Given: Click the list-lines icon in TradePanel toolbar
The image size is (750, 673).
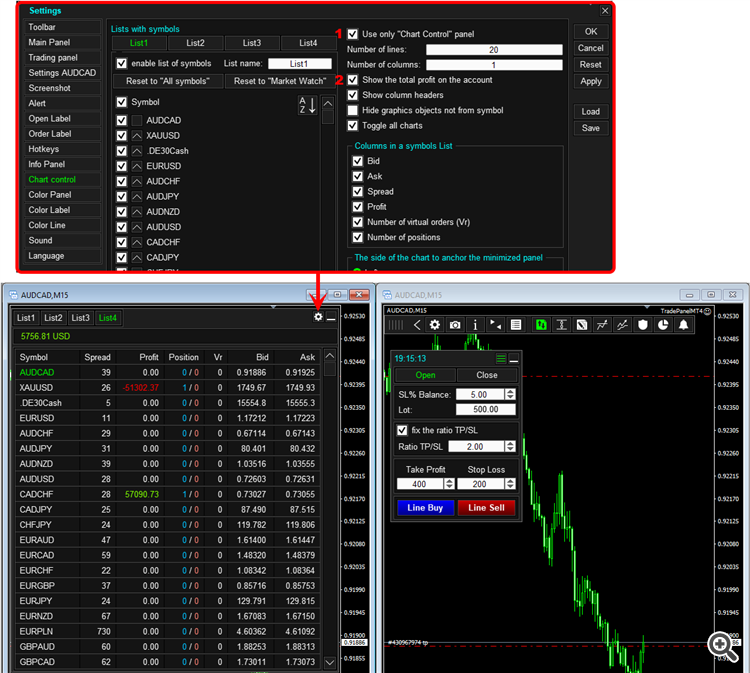Looking at the screenshot, I should pos(516,325).
